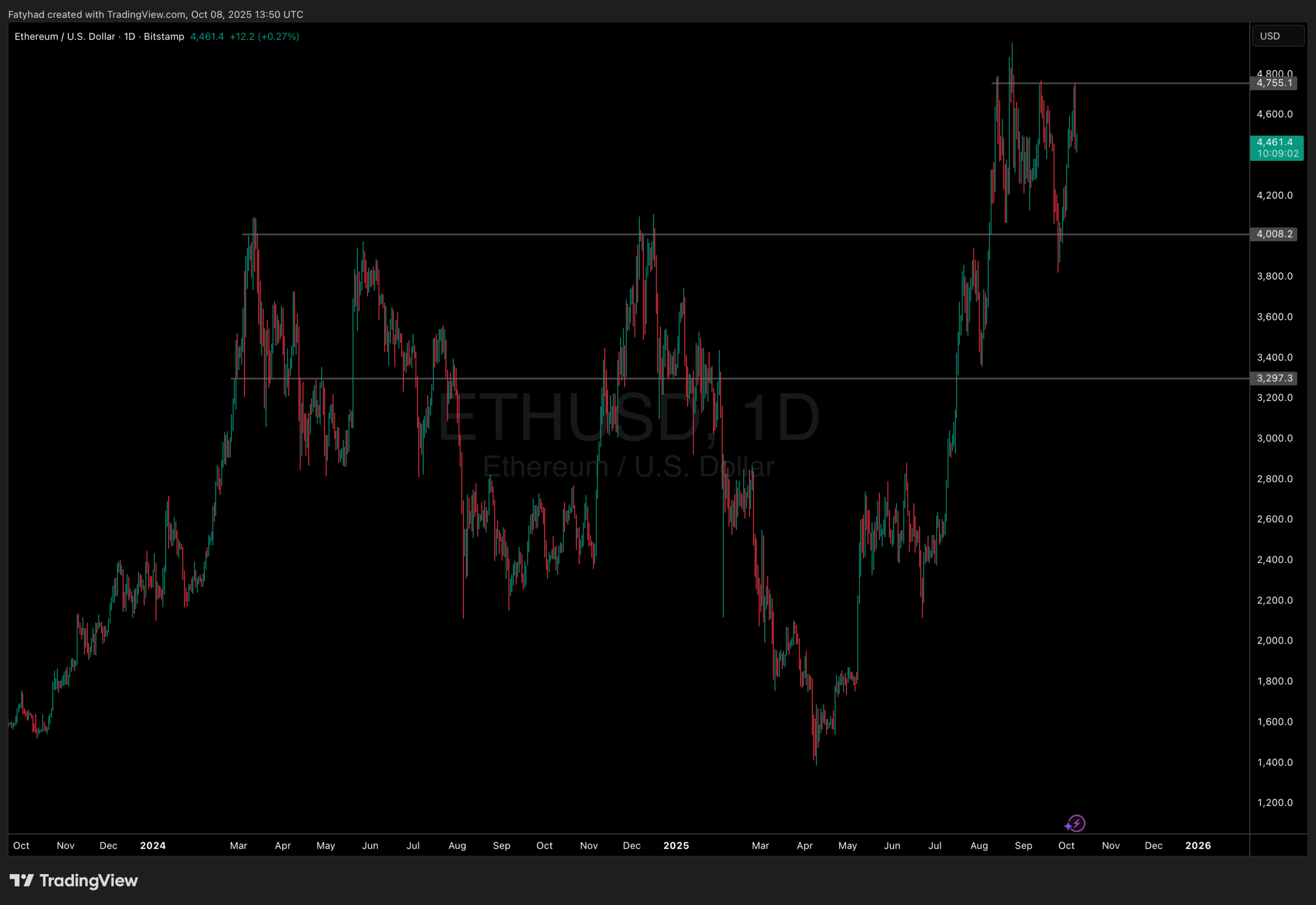
Task: Click the 2026 label on time axis
Action: click(1198, 845)
